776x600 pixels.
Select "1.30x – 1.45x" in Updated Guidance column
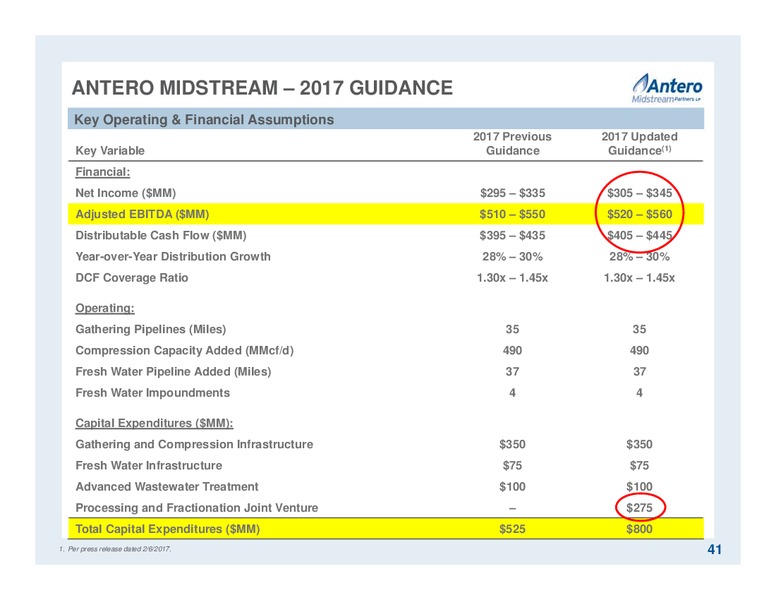(639, 278)
